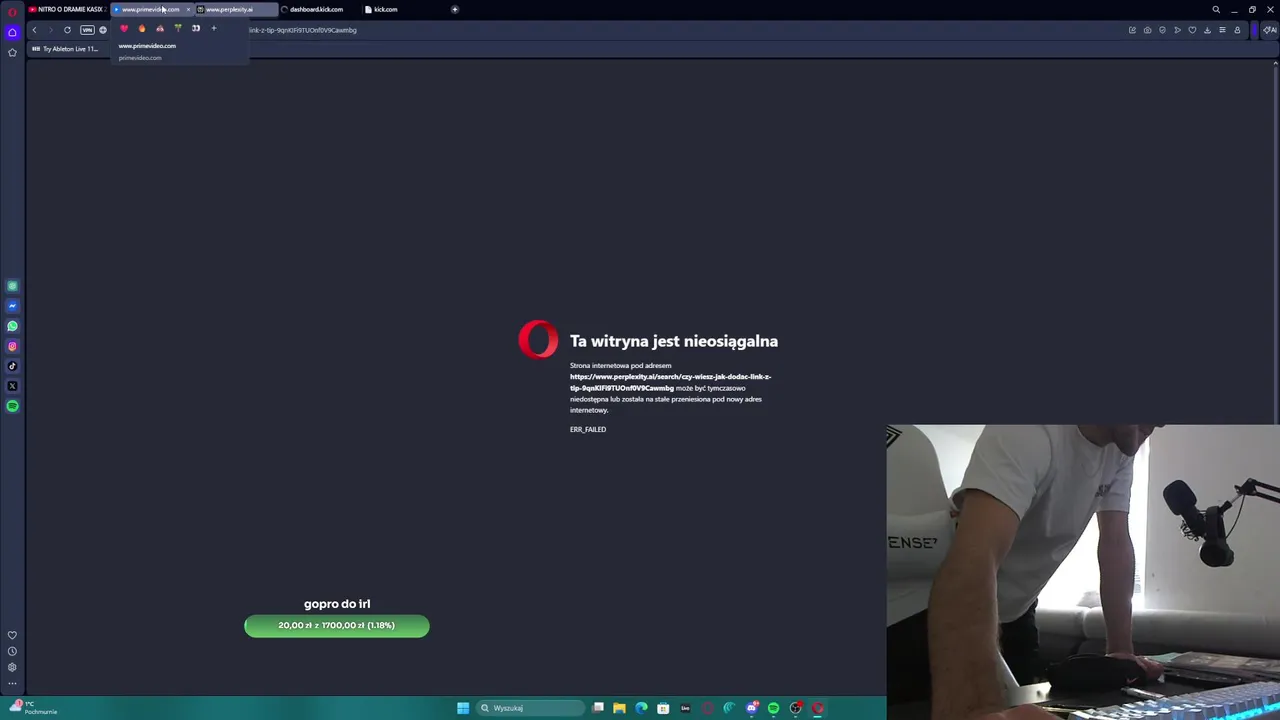Viewport: 1280px width, 720px height.
Task: Click the perplexity.ai URL in the error message
Action: pyautogui.click(x=670, y=382)
